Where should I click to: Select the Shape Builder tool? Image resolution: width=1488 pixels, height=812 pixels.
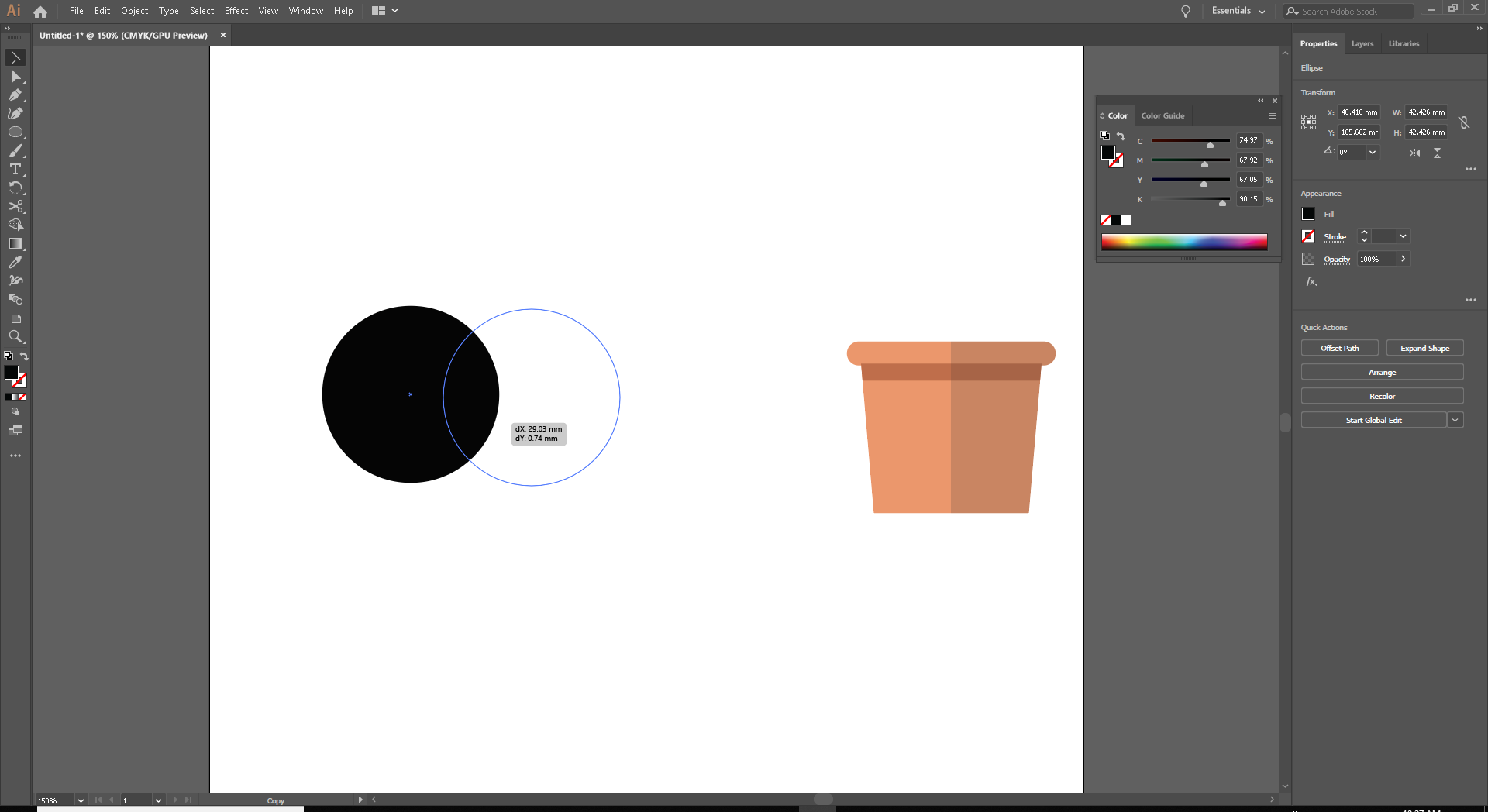coord(15,225)
